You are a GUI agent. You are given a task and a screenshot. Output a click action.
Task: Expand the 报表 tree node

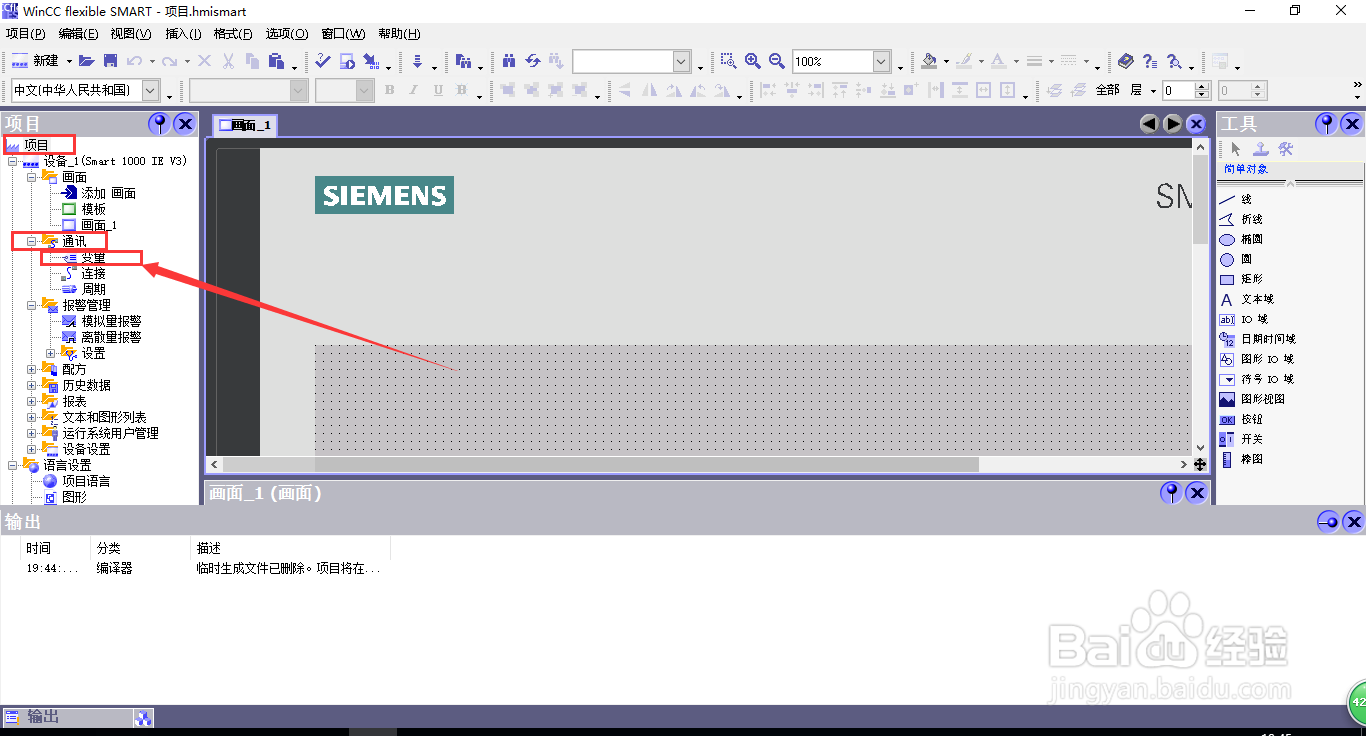point(32,401)
